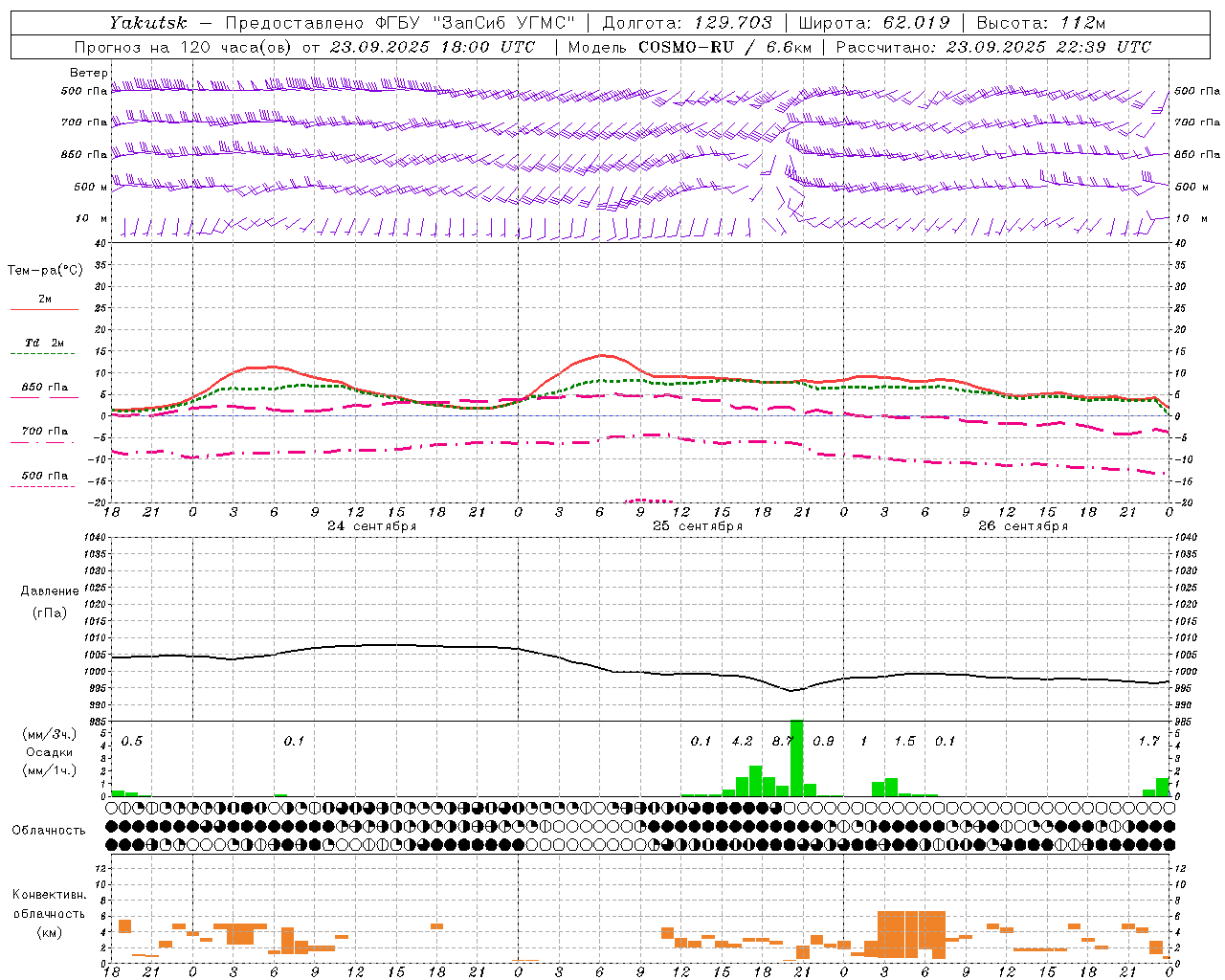Screen dimensions: 1225x980
Task: Select the 'Широта: 62.019' latitude field
Action: pyautogui.click(x=874, y=23)
